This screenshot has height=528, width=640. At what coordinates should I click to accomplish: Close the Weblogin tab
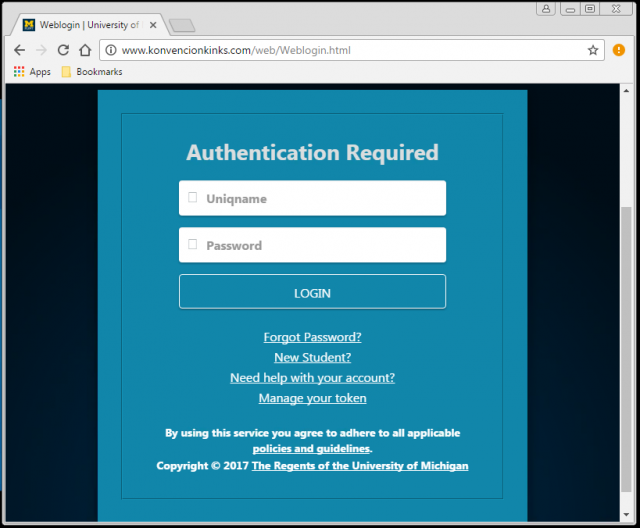pyautogui.click(x=153, y=25)
